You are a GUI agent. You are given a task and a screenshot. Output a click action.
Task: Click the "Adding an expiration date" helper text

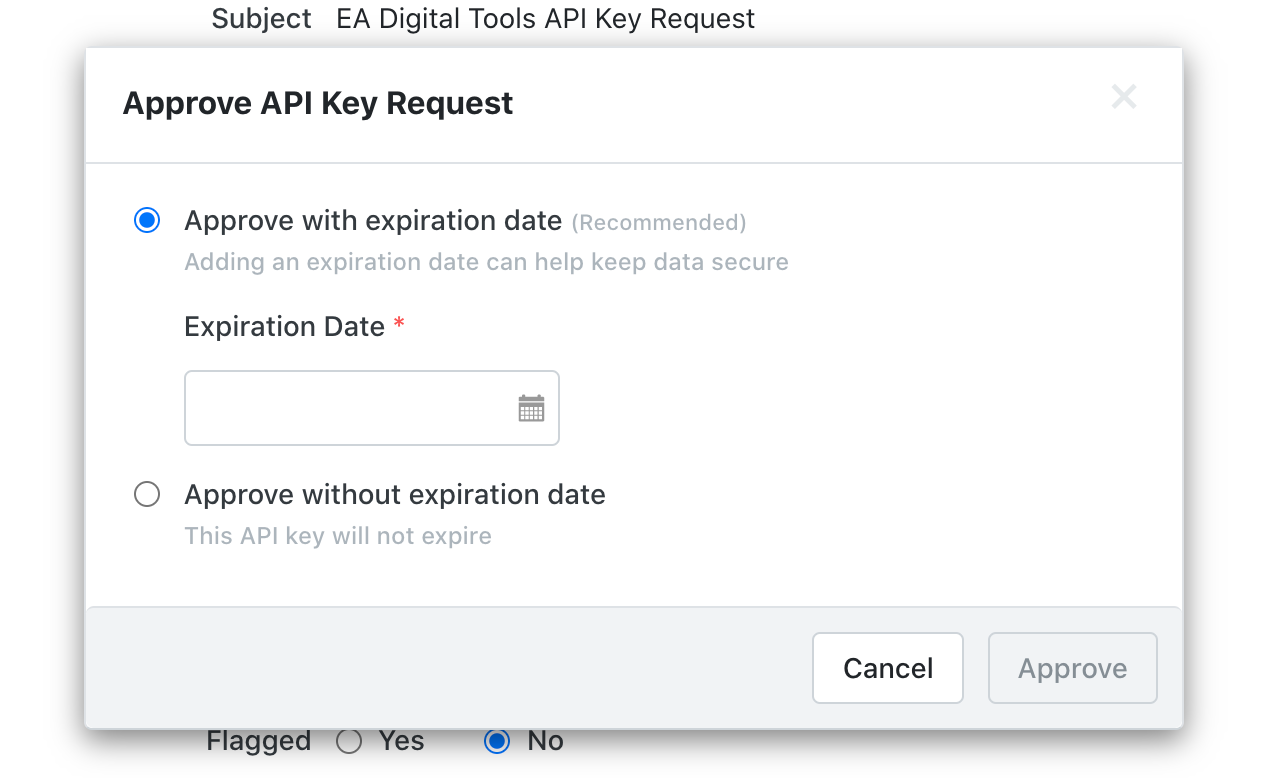tap(486, 262)
